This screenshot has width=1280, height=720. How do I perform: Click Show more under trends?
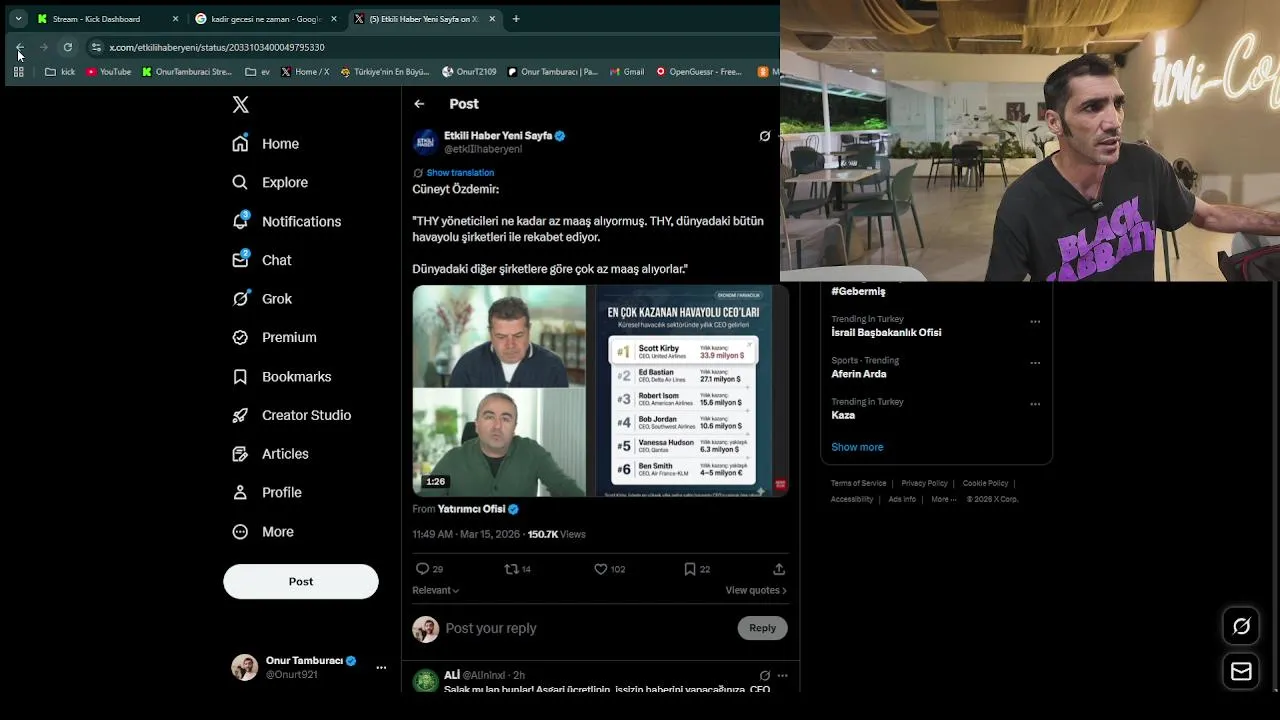857,447
